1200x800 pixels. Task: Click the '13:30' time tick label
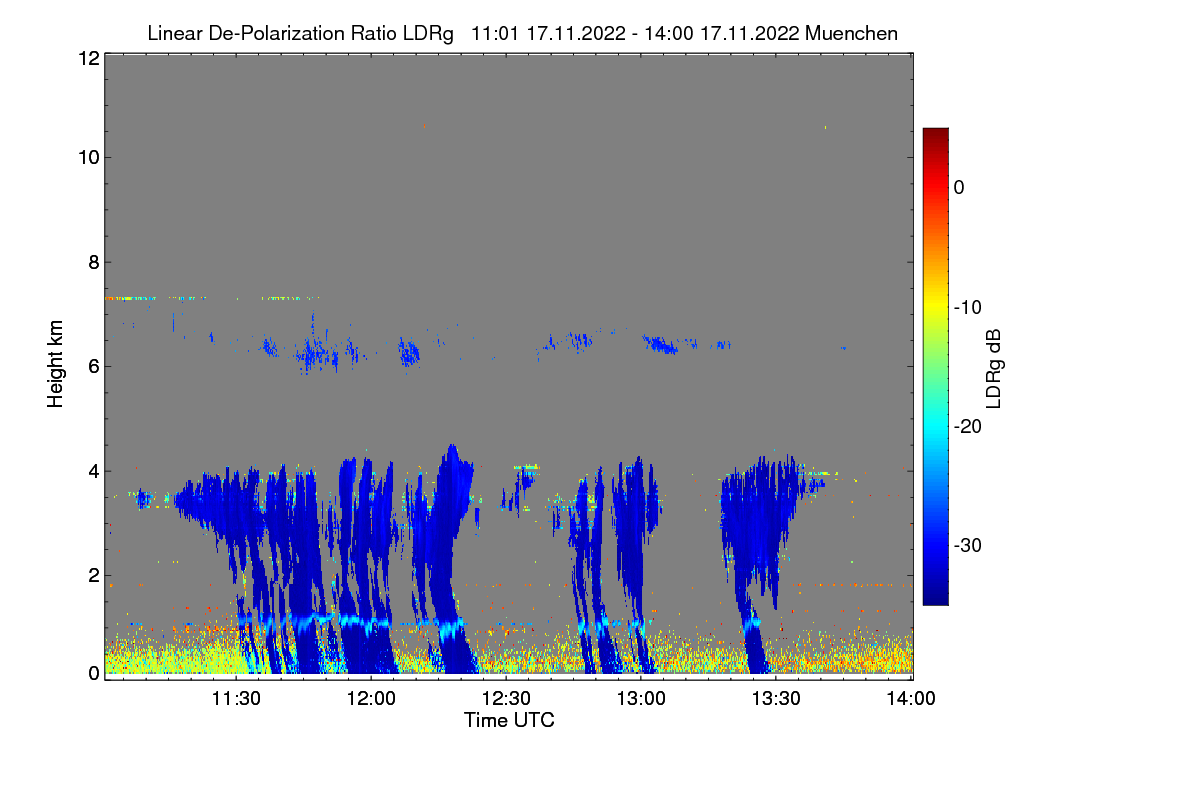point(776,699)
